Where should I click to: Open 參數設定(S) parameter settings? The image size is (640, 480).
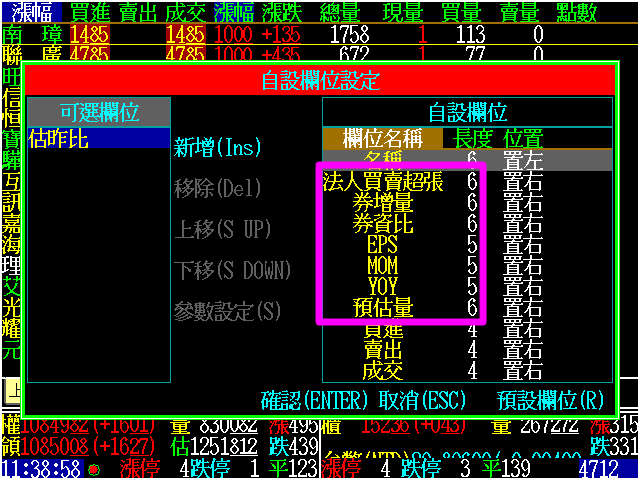coord(226,311)
